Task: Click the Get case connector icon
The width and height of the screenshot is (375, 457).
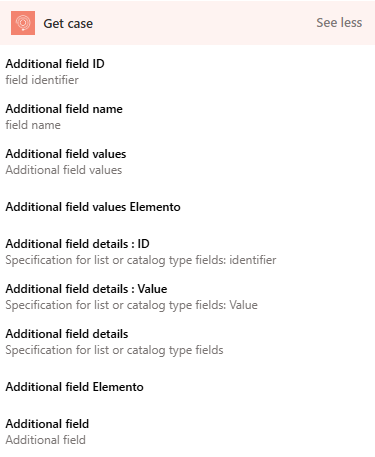Action: [x=23, y=23]
